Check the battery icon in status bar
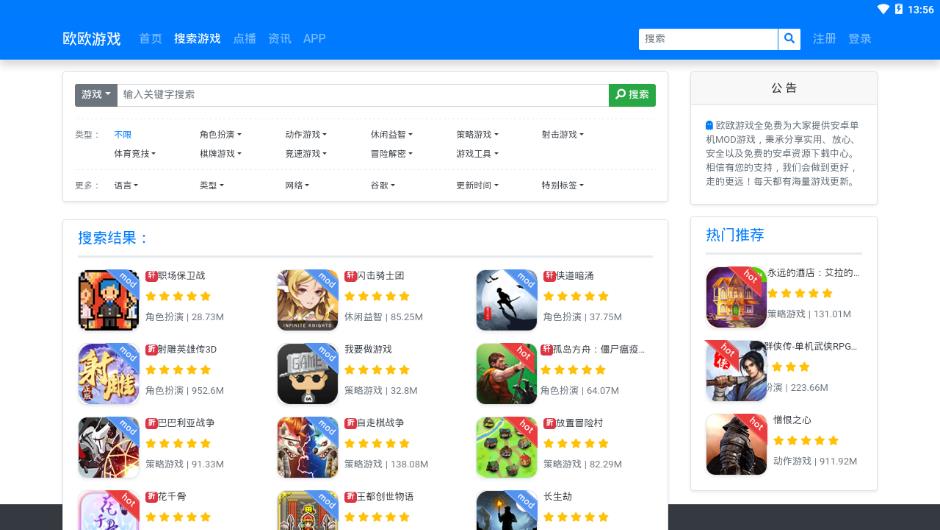This screenshot has width=940, height=530. 899,9
